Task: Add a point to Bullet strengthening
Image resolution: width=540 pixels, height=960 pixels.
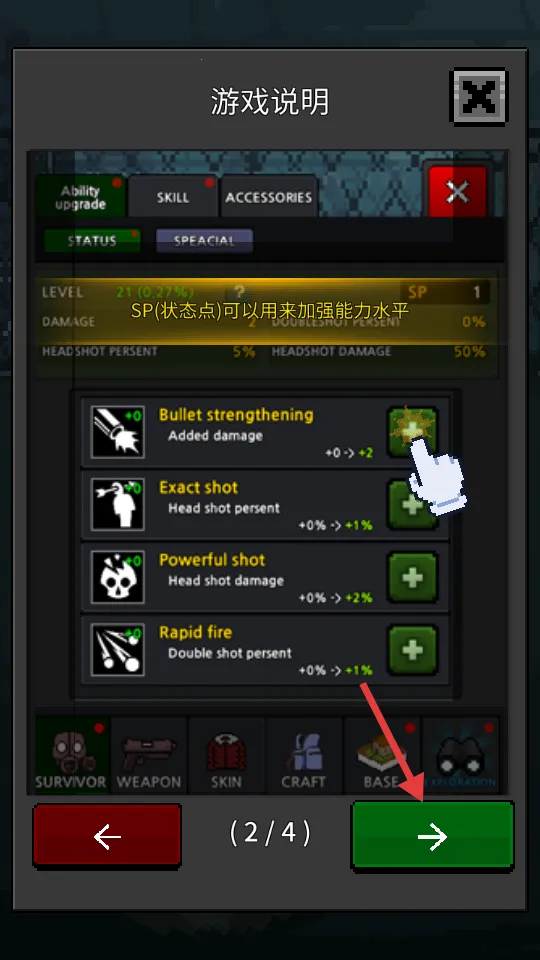Action: (x=413, y=432)
